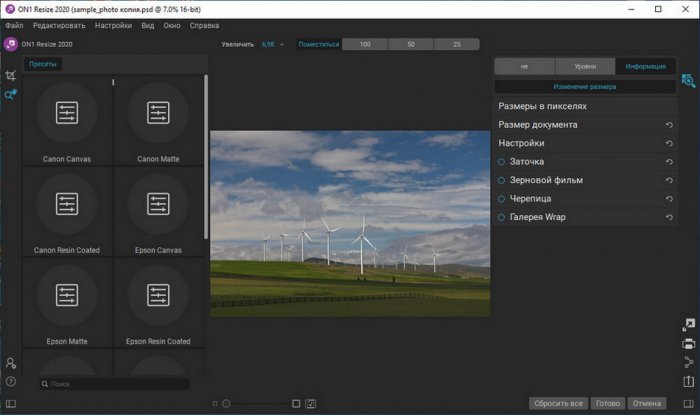
Task: Open the Окно menu
Action: (x=172, y=25)
